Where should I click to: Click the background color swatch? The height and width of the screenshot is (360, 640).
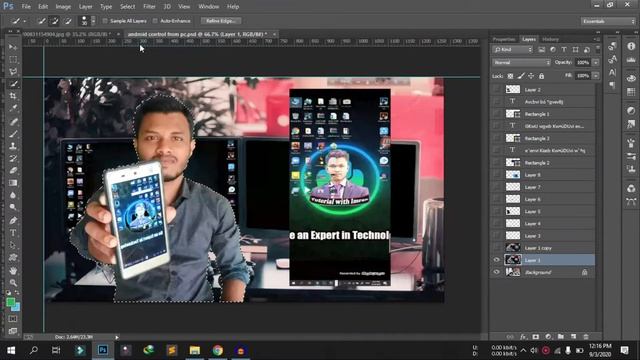click(16, 307)
